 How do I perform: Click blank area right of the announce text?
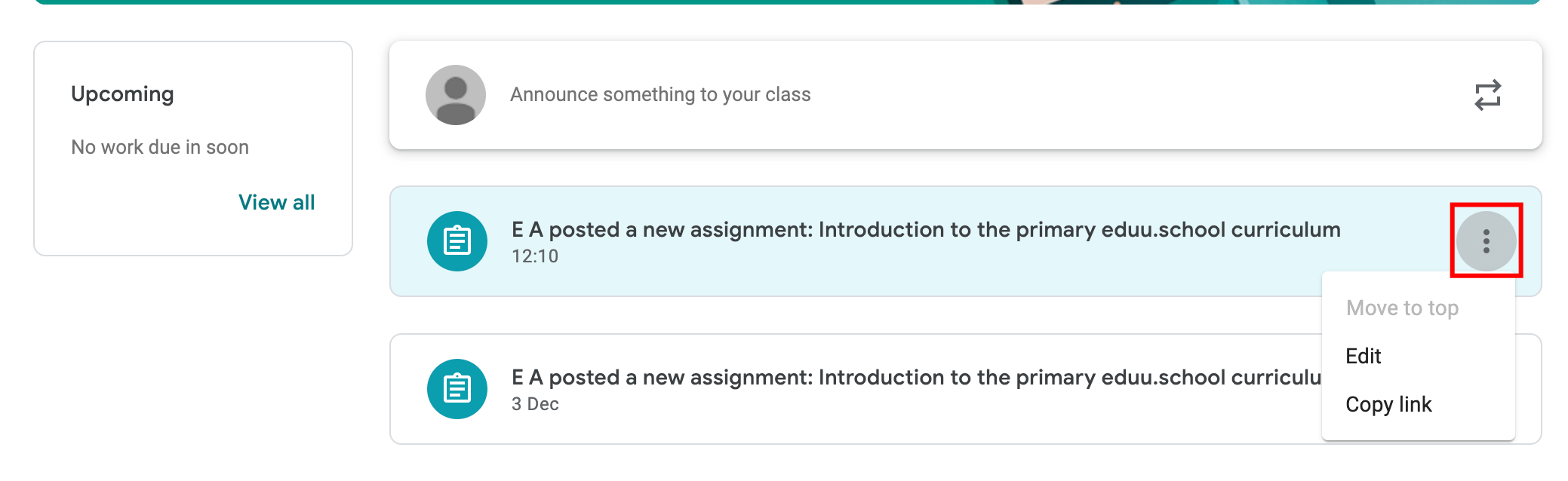(1132, 95)
